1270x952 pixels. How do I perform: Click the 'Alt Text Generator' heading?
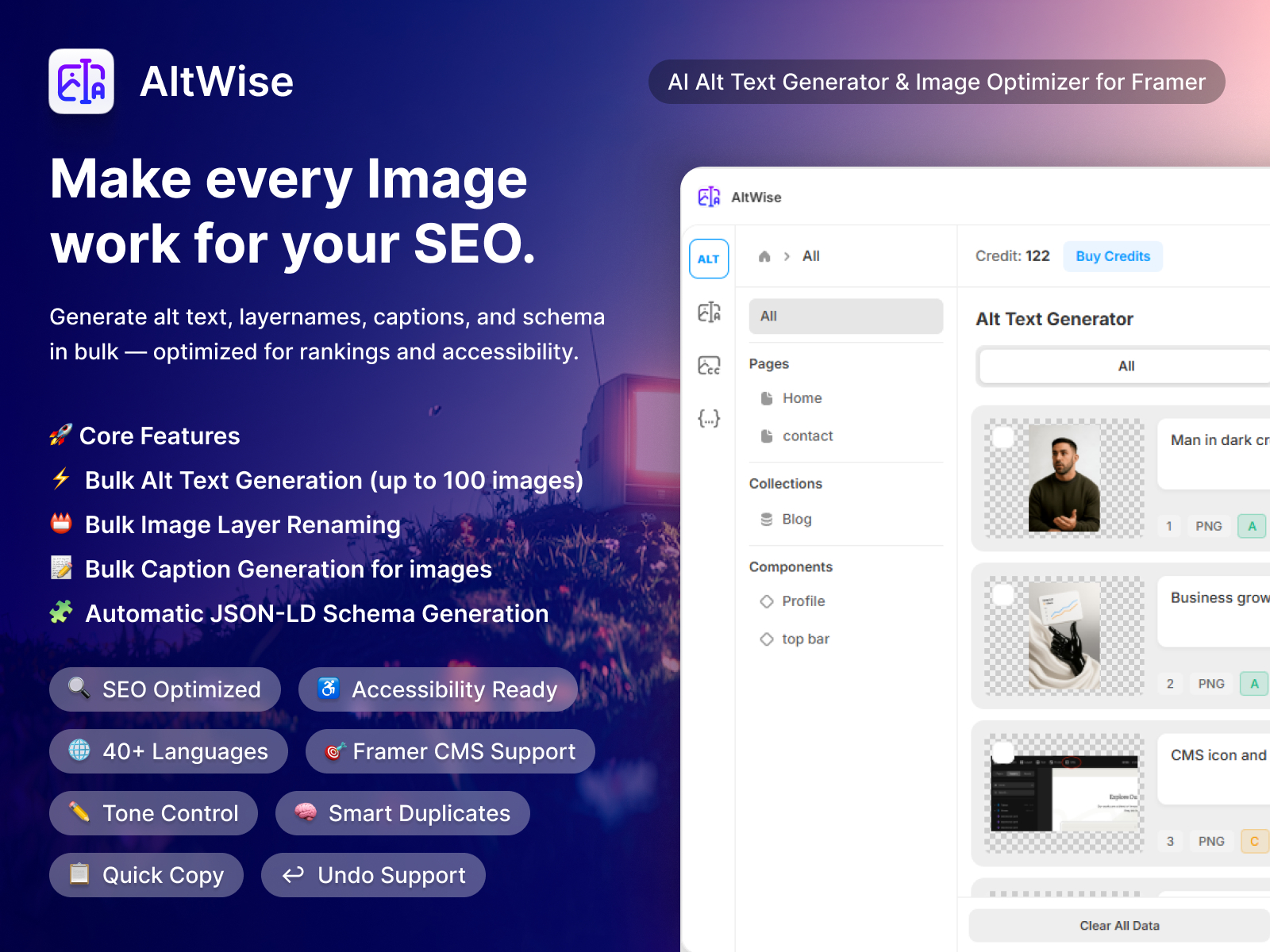click(x=1054, y=319)
